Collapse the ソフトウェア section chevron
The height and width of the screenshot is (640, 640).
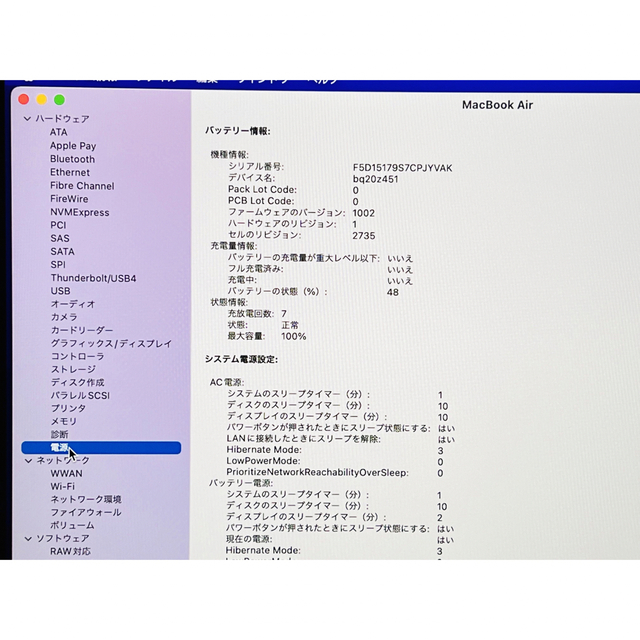pos(28,539)
